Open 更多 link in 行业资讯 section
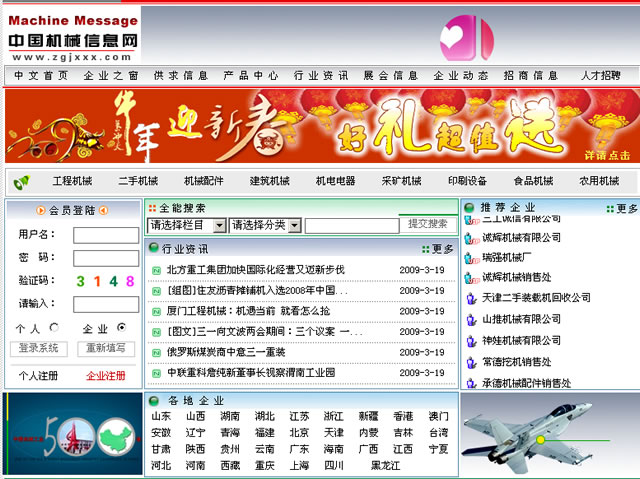This screenshot has height=479, width=640. (x=438, y=249)
